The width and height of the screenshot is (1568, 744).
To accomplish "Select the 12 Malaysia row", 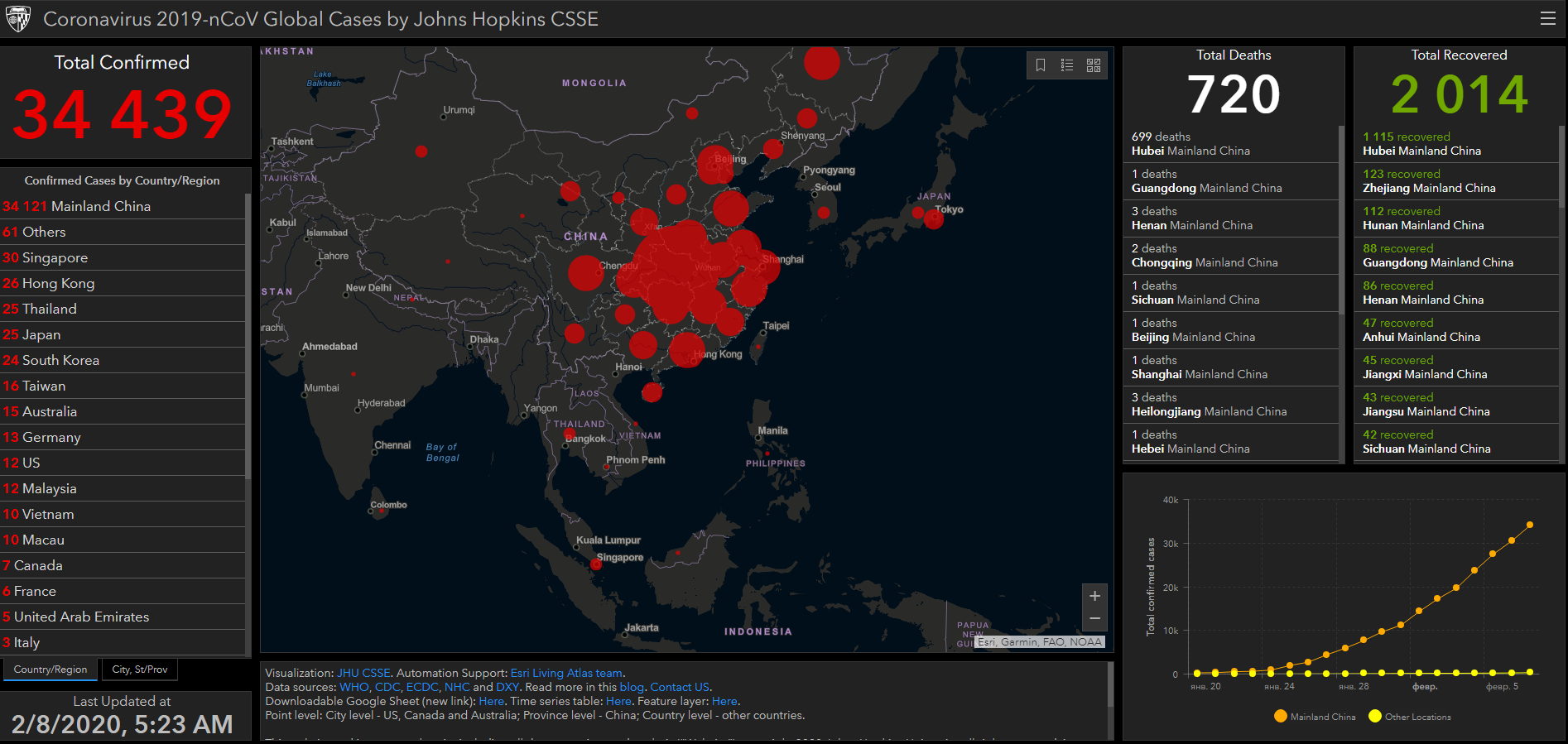I will pyautogui.click(x=123, y=488).
